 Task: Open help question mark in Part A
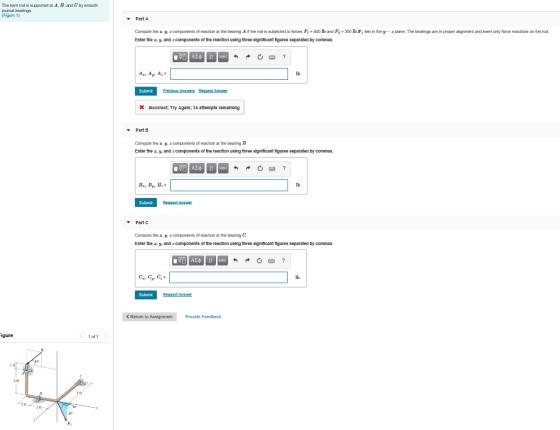click(284, 57)
